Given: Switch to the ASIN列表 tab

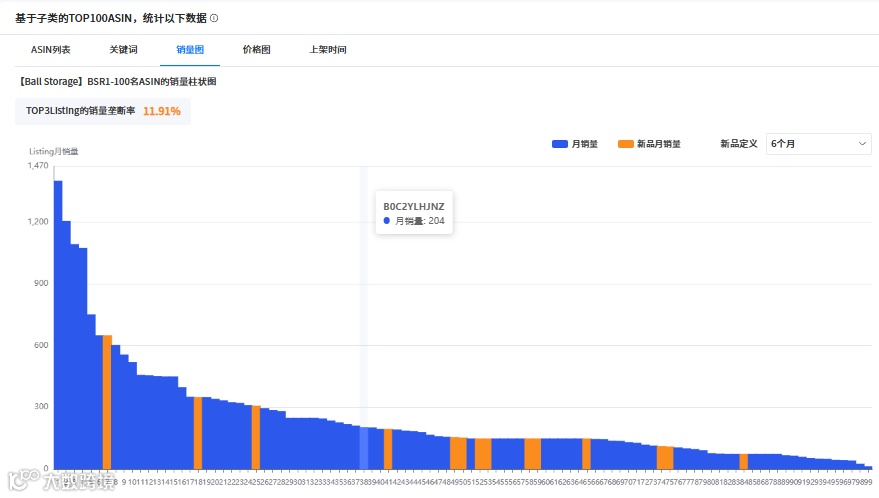Looking at the screenshot, I should click(x=50, y=50).
